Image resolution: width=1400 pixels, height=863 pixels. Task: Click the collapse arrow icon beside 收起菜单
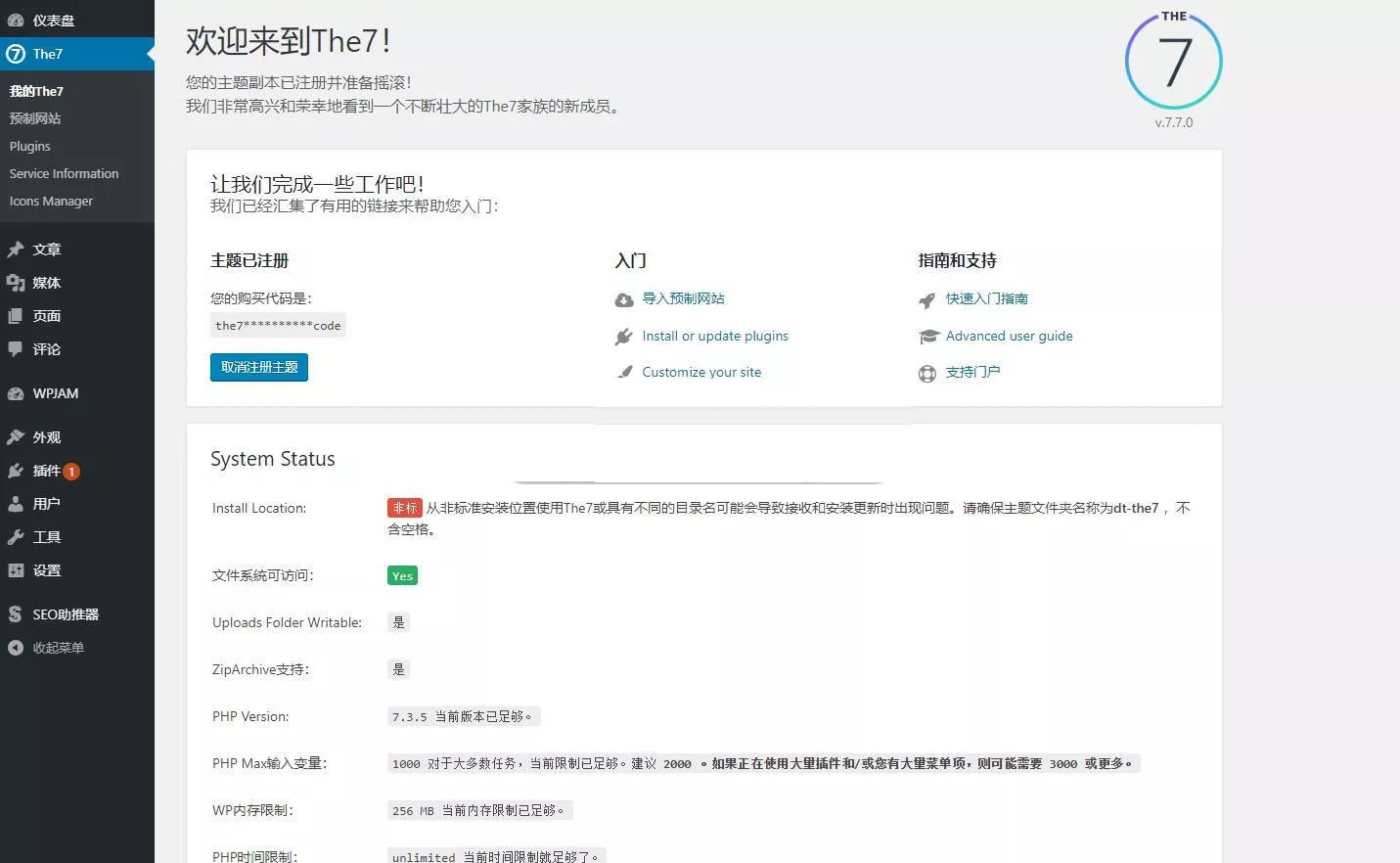click(x=16, y=648)
